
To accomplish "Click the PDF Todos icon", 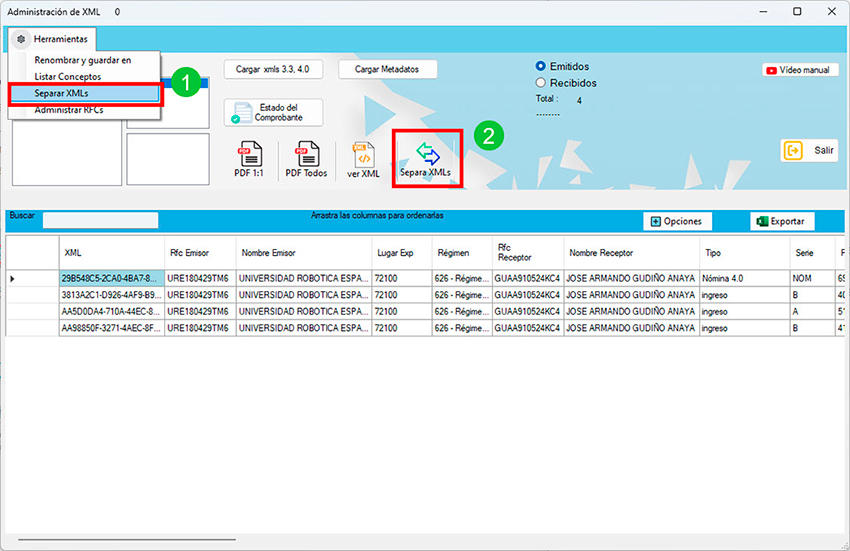I will (x=306, y=157).
